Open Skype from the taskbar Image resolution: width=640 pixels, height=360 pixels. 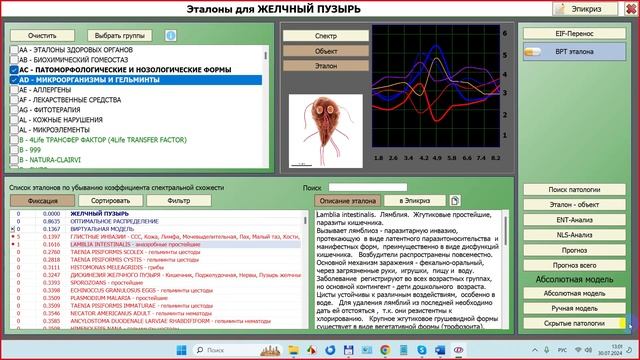tap(422, 350)
